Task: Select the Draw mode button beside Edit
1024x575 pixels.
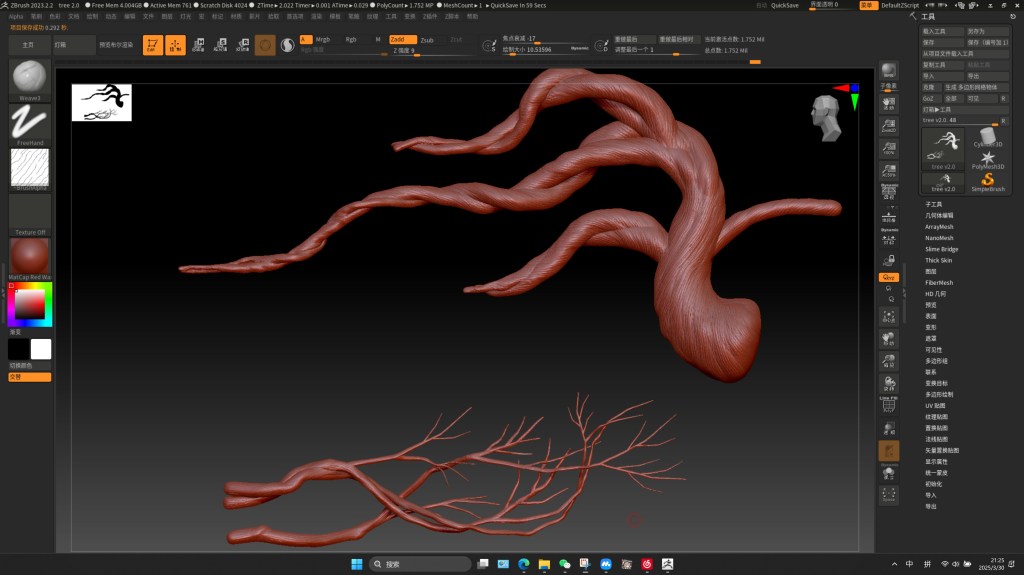Action: point(175,45)
